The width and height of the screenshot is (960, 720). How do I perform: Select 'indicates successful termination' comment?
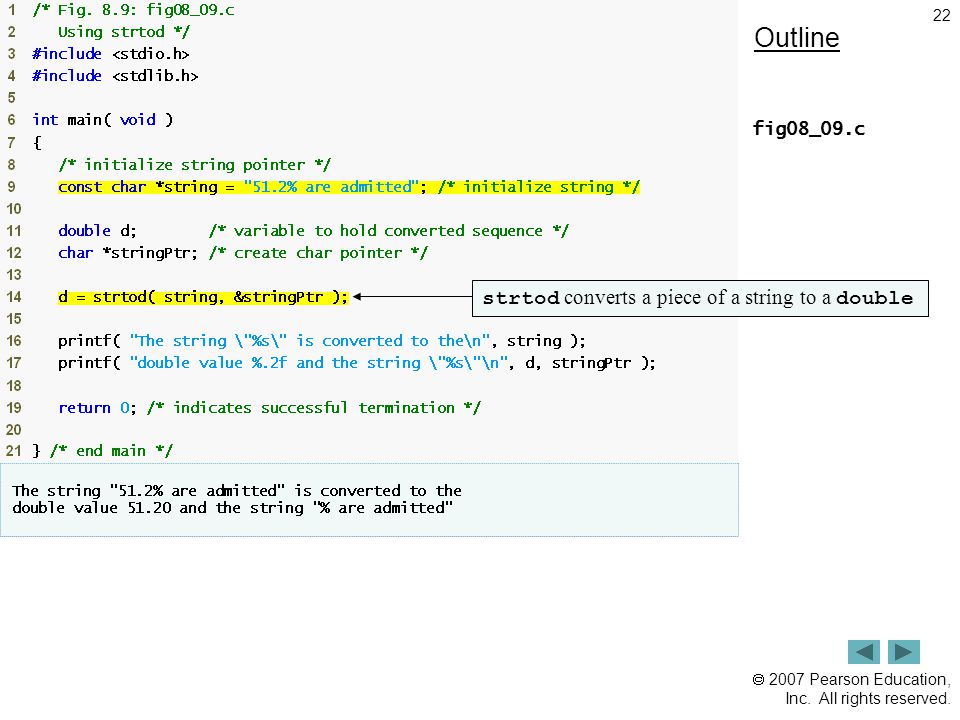[x=314, y=408]
